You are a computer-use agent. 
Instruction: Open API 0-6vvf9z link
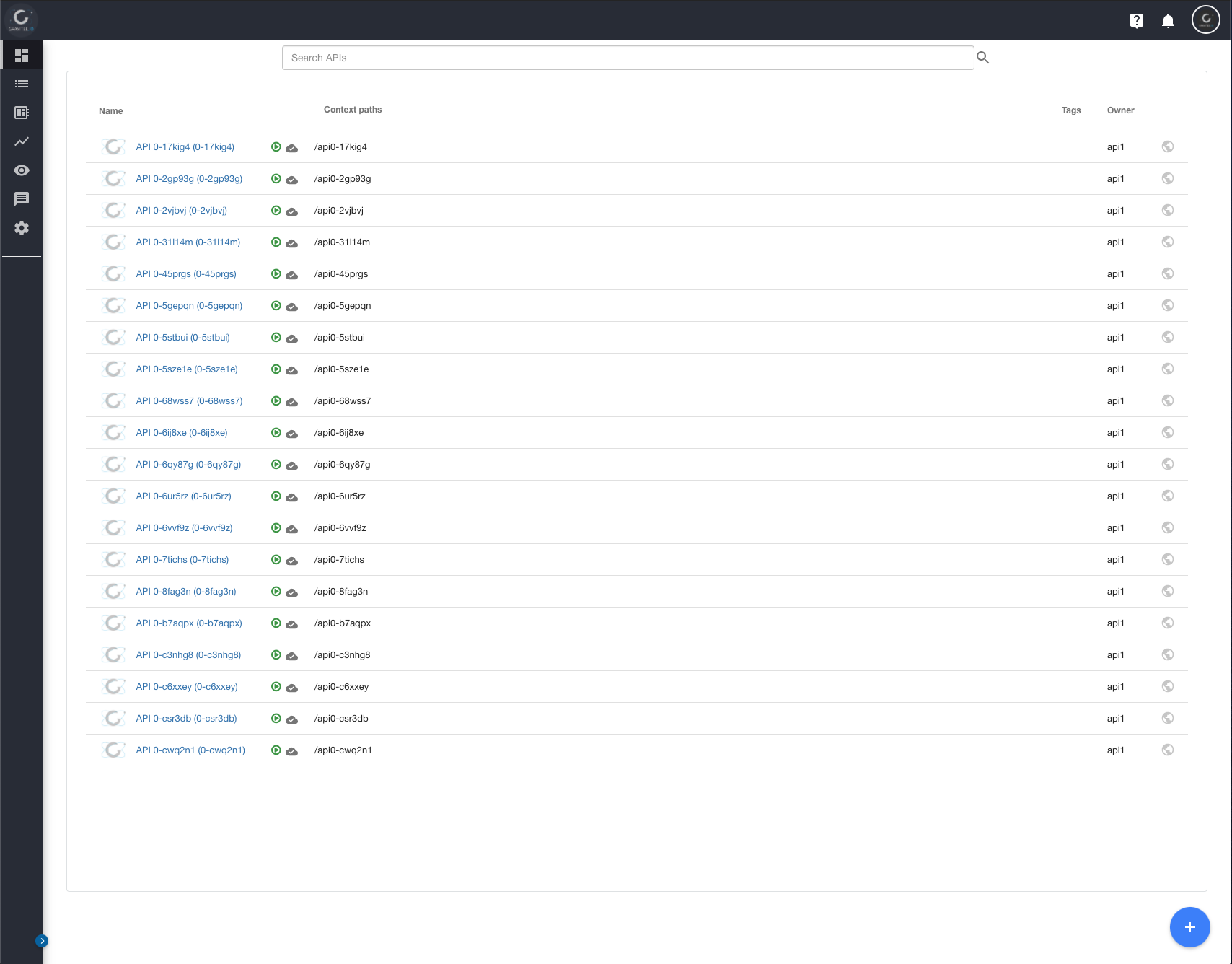[x=184, y=528]
